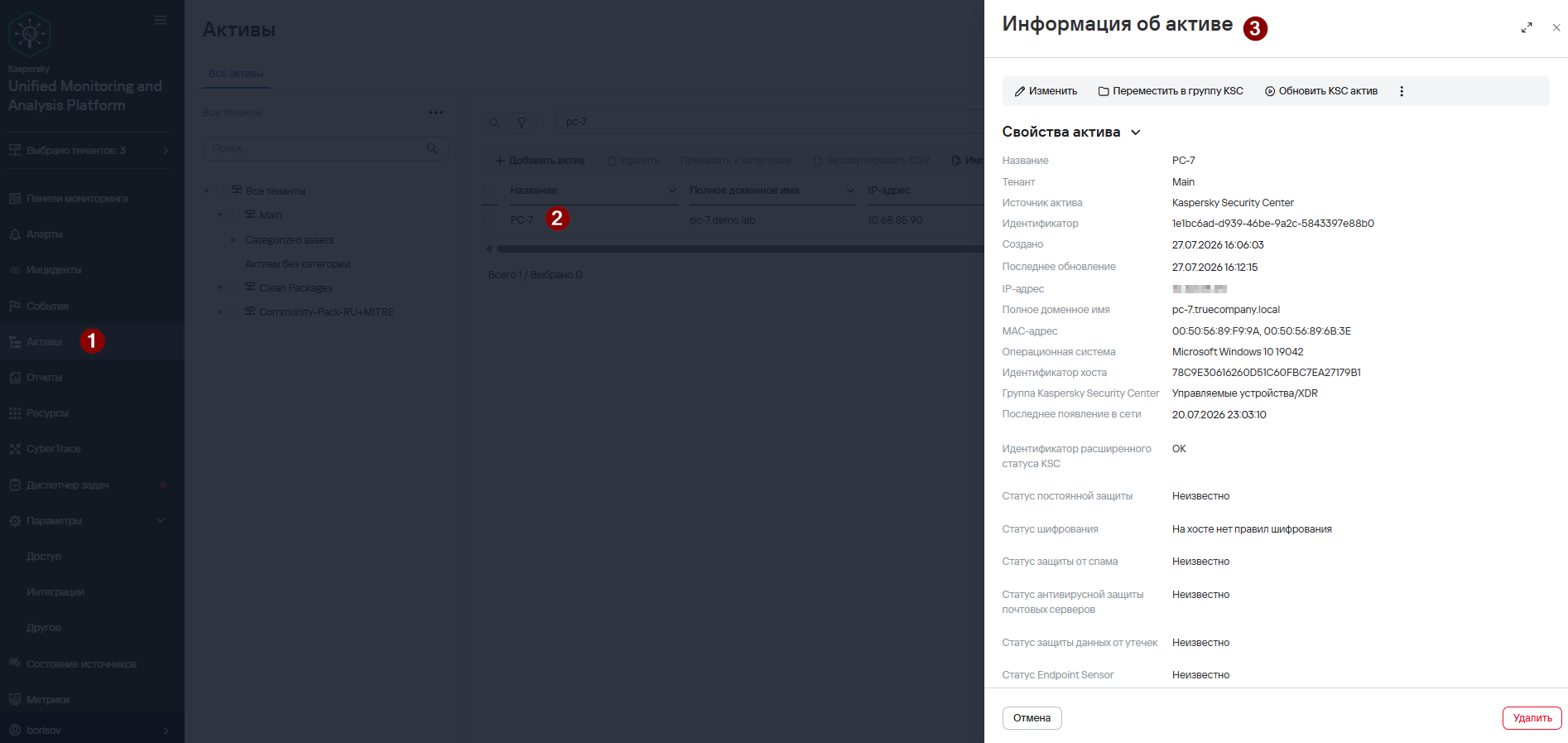Click the Kaspersky Security Center source value

pos(1233,203)
